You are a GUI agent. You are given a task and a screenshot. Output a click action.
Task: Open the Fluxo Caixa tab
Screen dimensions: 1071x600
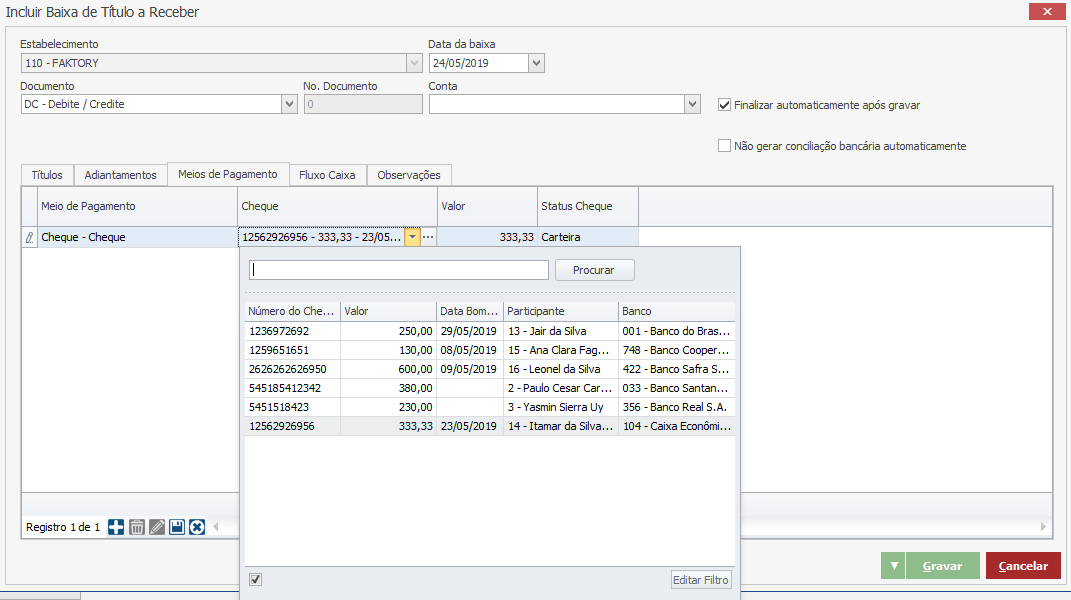pyautogui.click(x=328, y=175)
